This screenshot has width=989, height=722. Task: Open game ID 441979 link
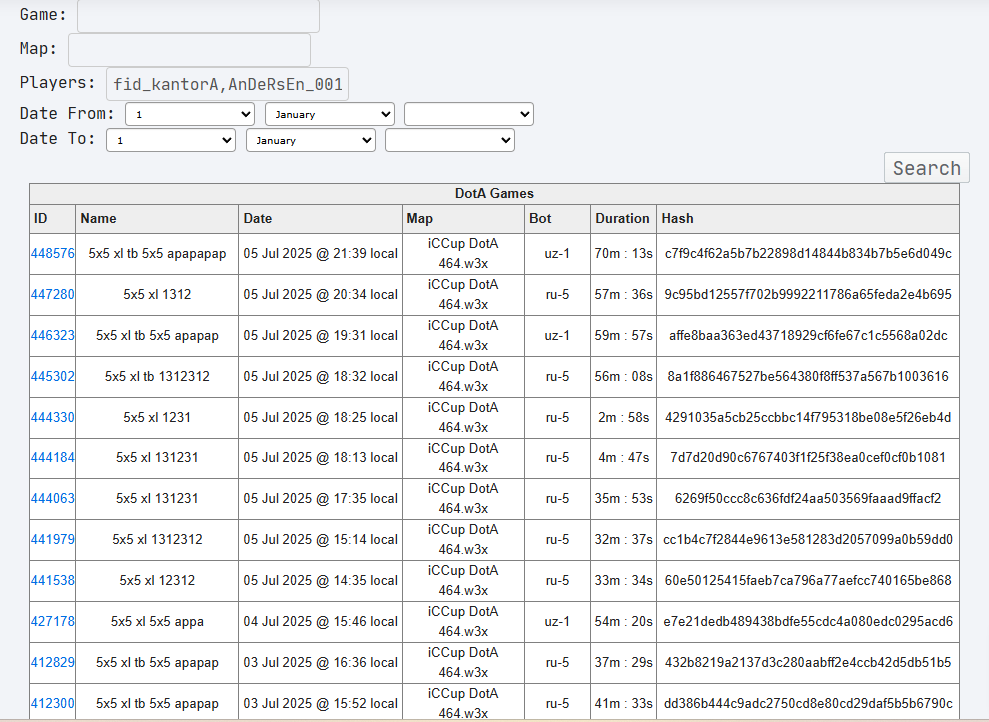(x=52, y=539)
